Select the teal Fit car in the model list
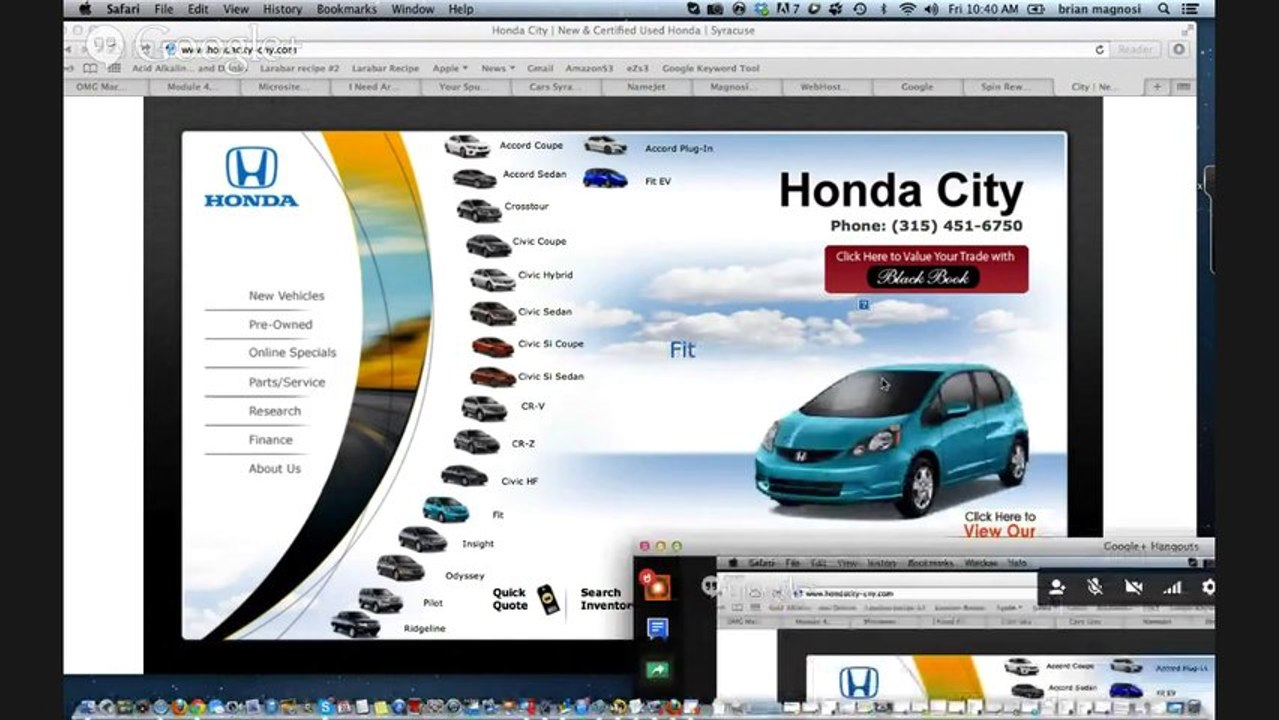Image resolution: width=1279 pixels, height=720 pixels. pos(445,509)
